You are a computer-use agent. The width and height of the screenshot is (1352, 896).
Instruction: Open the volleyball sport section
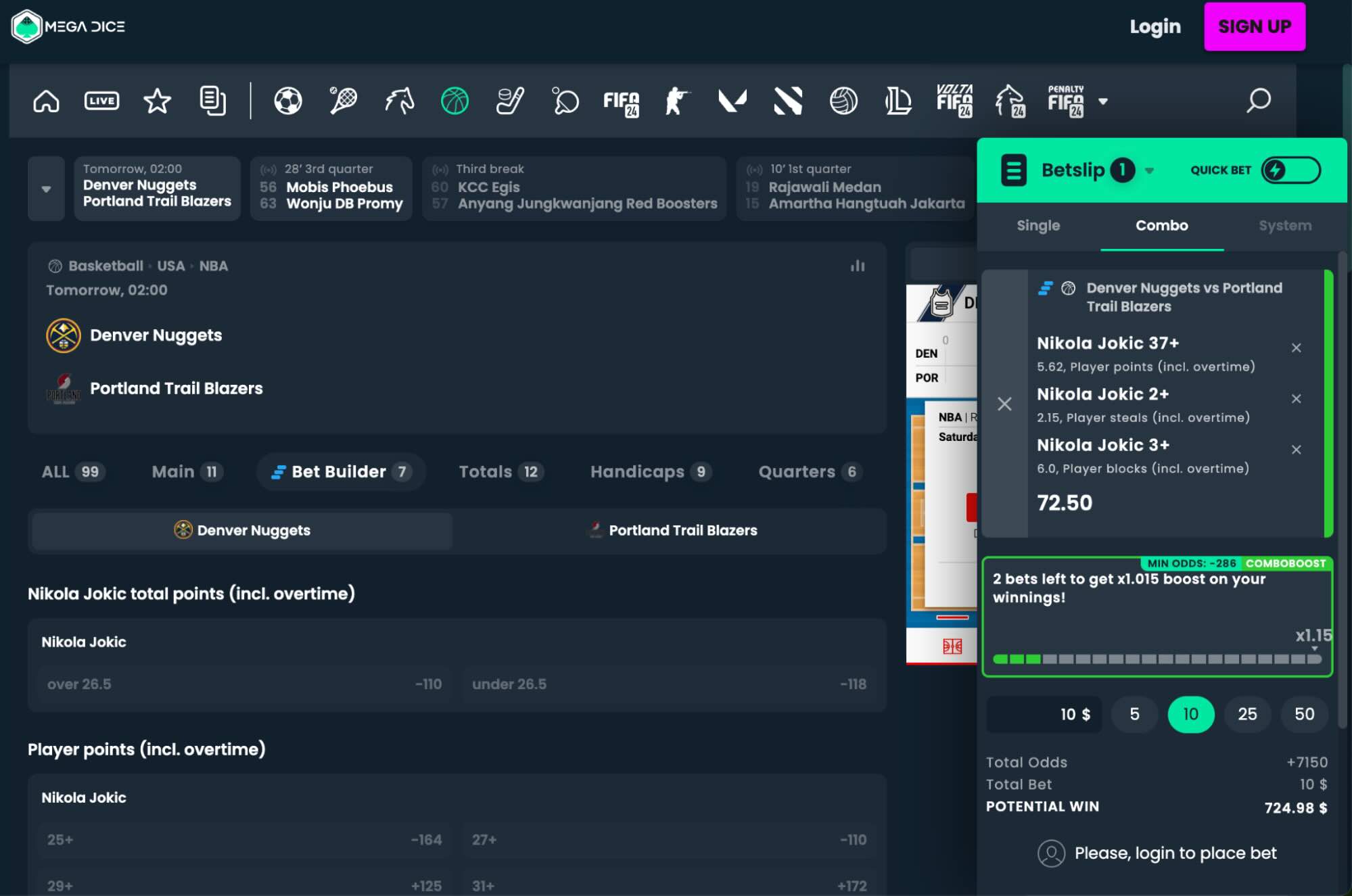(x=843, y=101)
